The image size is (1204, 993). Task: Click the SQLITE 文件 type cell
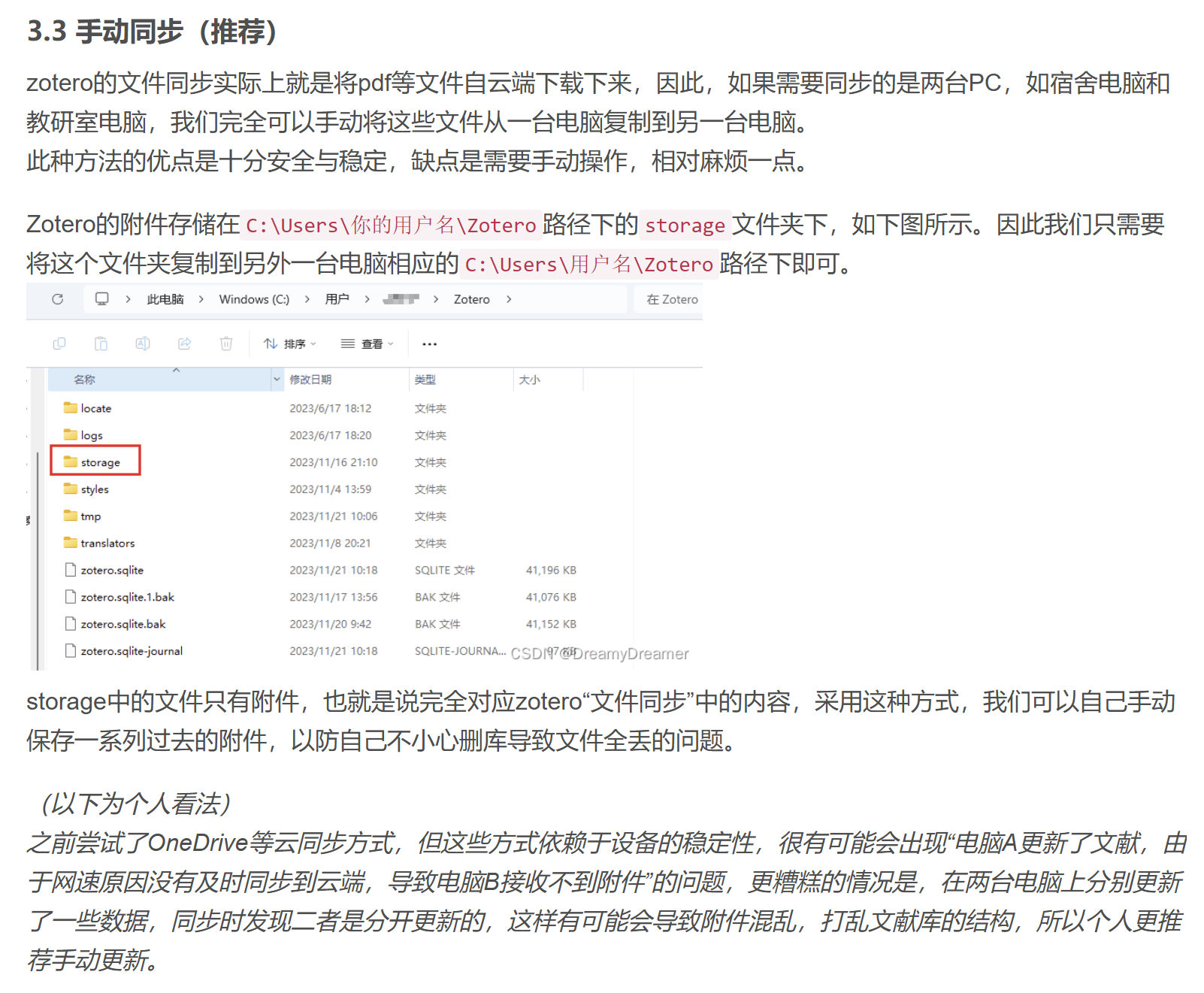pyautogui.click(x=445, y=570)
